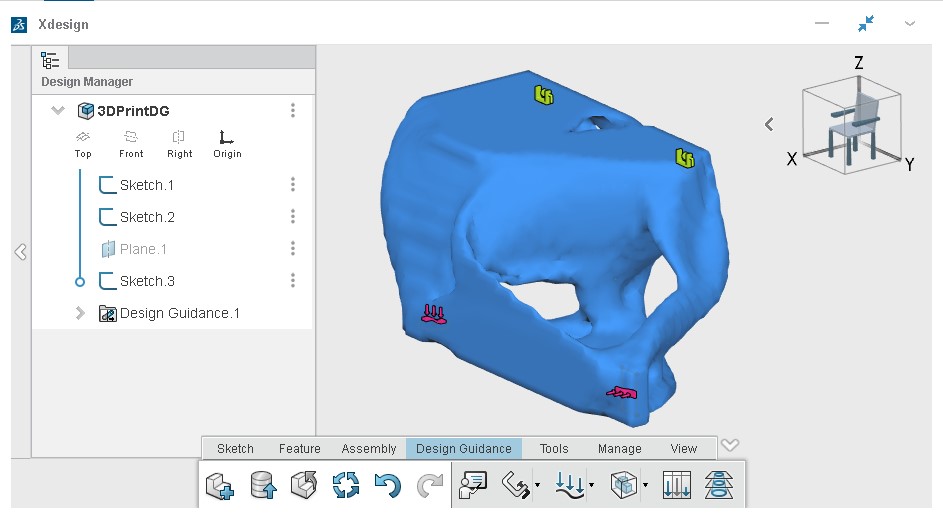Screen dimensions: 943x519
Task: Click the update refresh cycle icon
Action: (x=346, y=485)
